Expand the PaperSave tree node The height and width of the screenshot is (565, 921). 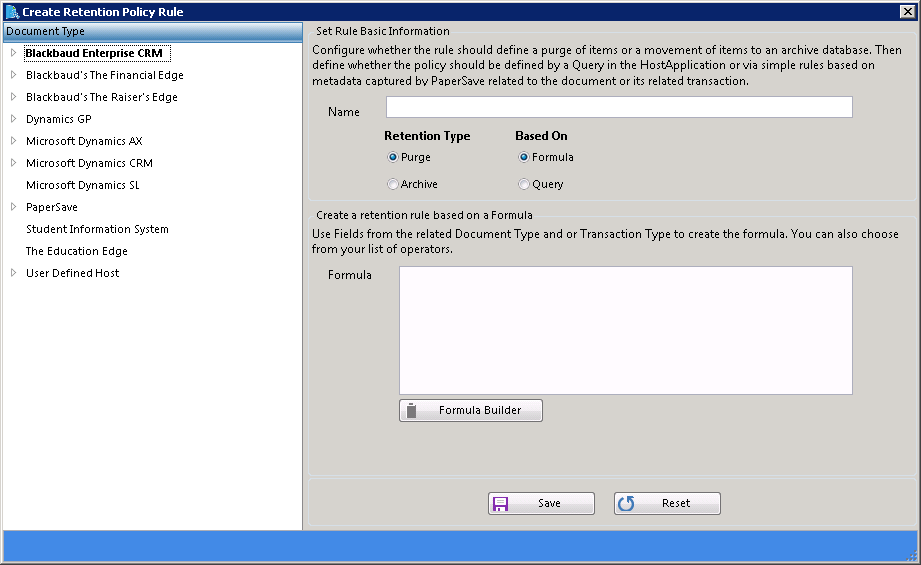(x=14, y=207)
